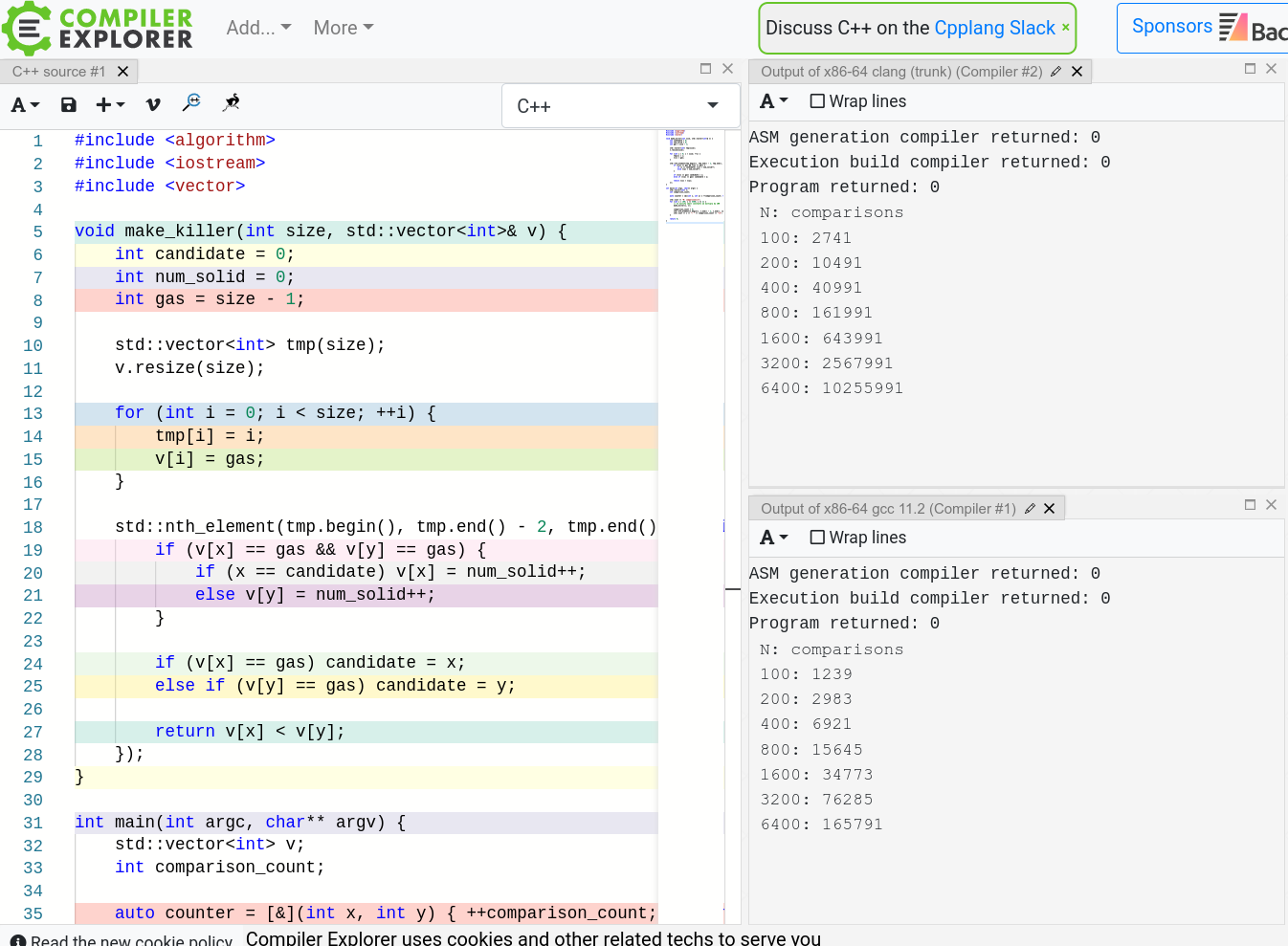The height and width of the screenshot is (946, 1288).
Task: Enable Wrap lines in the gcc output
Action: coord(817,538)
